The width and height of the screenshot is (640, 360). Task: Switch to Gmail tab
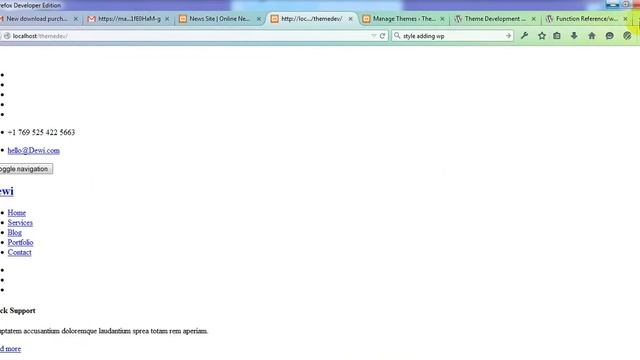click(124, 19)
